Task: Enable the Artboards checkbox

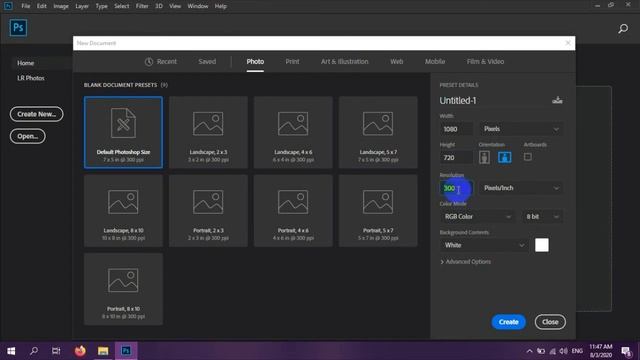Action: pos(527,157)
